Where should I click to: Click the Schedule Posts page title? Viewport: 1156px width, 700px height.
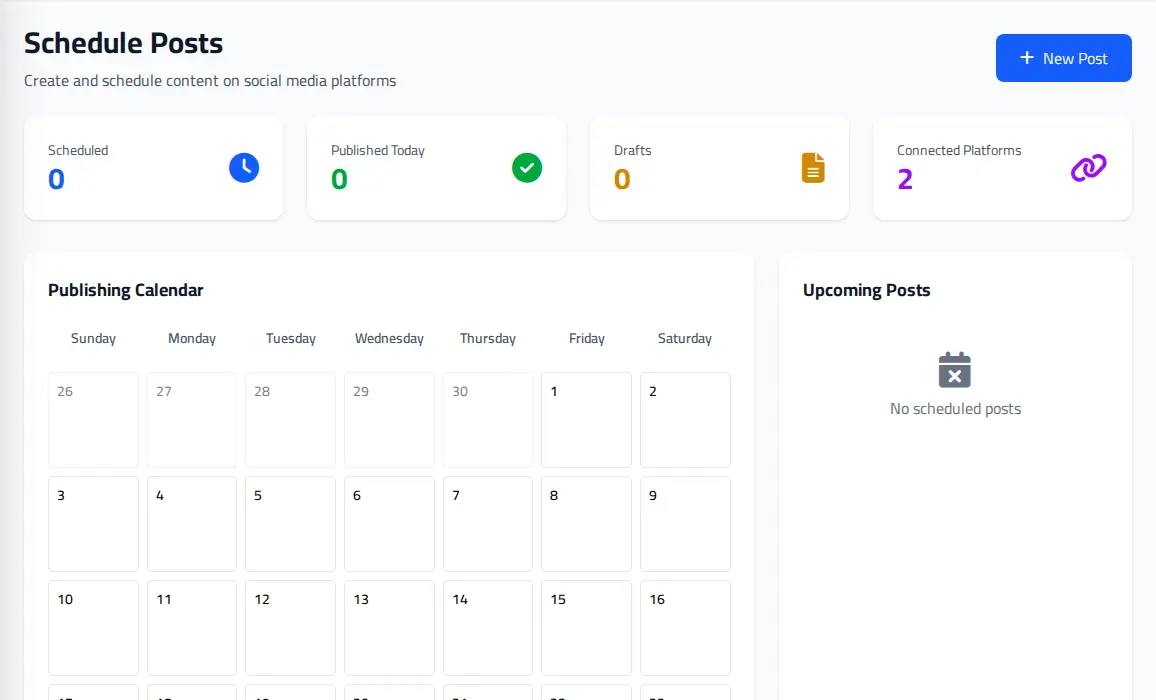pyautogui.click(x=123, y=43)
